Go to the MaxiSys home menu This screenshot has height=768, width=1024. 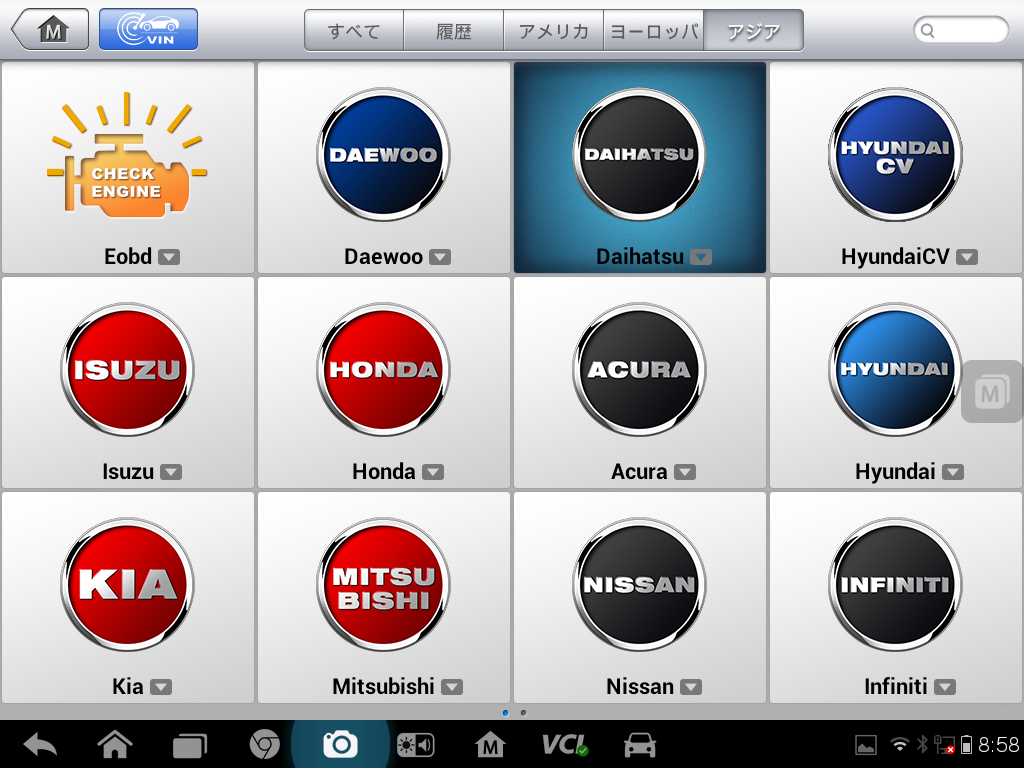pos(51,29)
